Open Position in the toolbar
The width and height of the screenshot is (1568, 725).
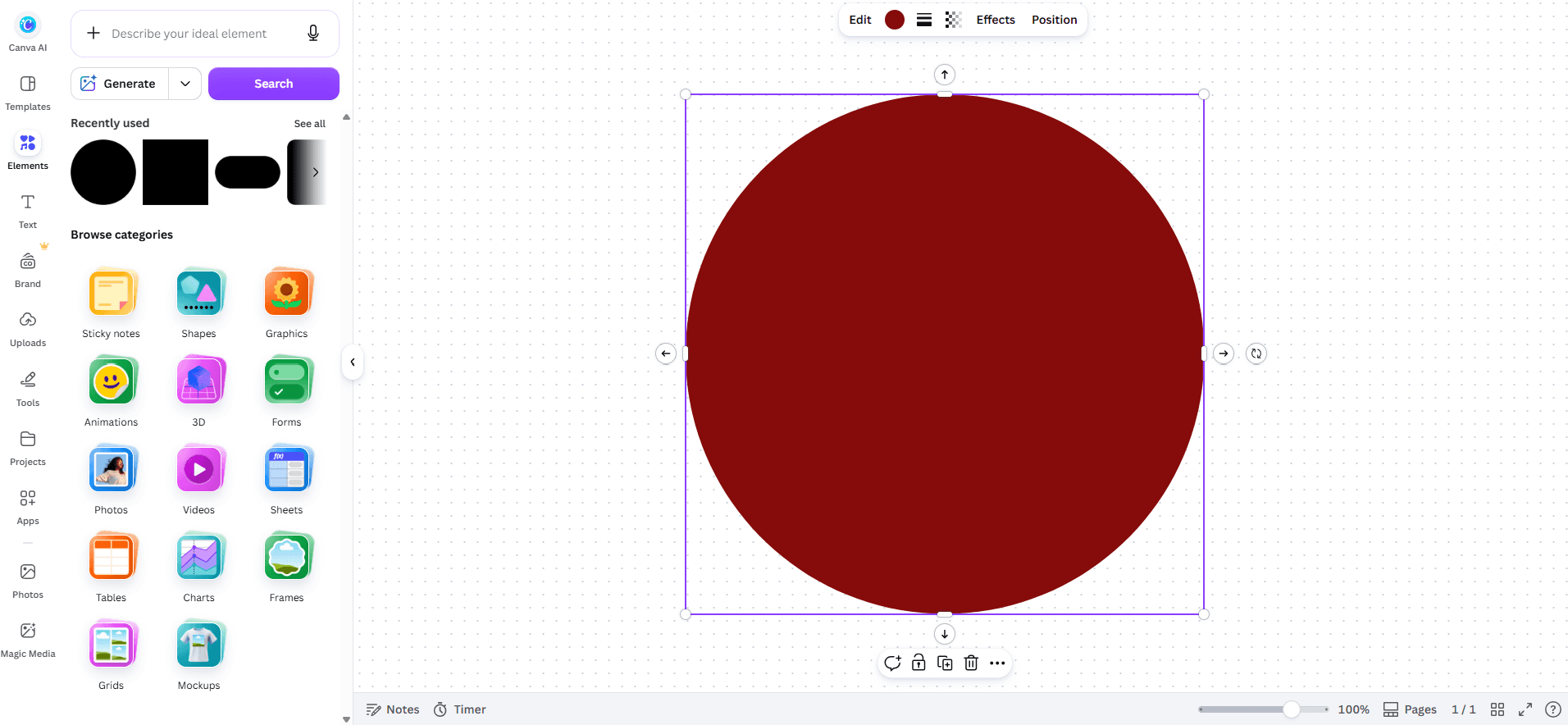click(x=1055, y=20)
